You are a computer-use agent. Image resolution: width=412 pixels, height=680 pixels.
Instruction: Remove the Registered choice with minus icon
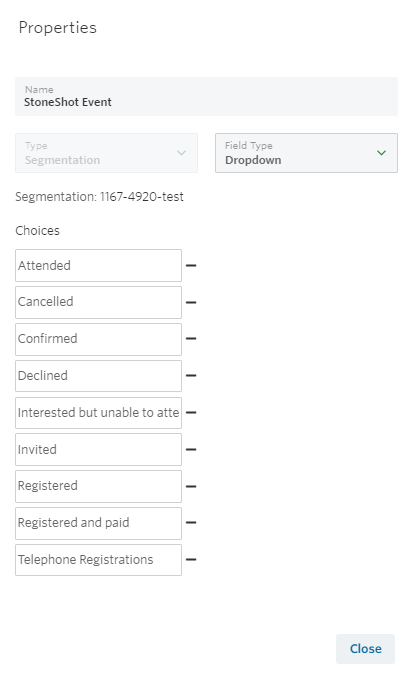point(191,487)
